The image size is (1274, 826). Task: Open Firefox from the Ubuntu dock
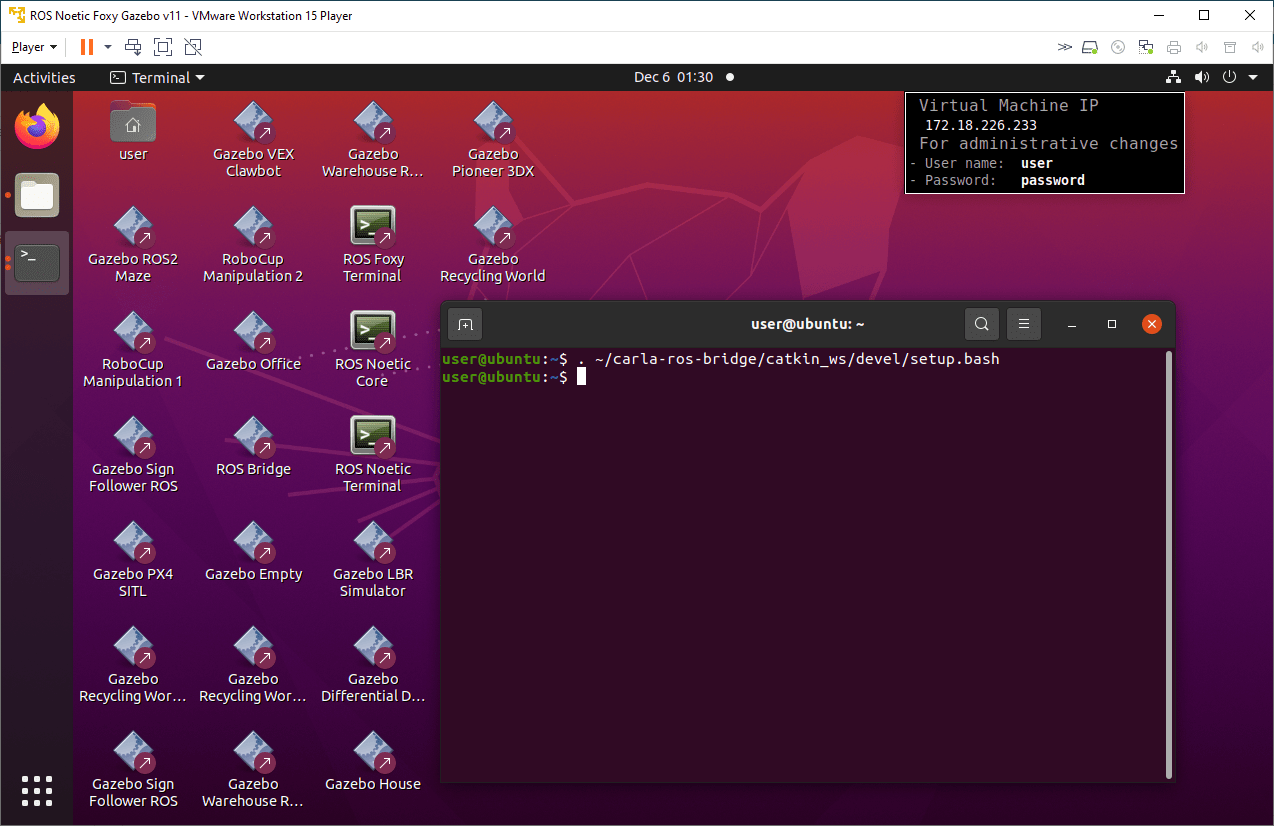click(37, 127)
